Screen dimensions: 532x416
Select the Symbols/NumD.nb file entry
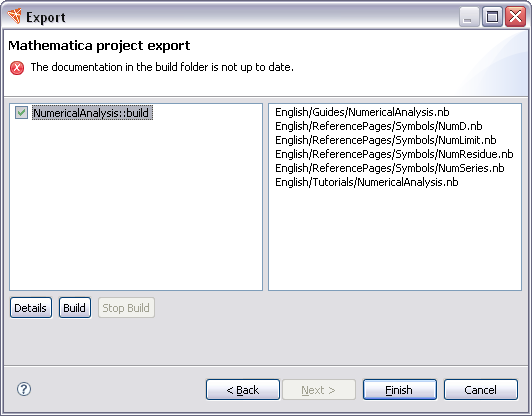click(x=379, y=126)
